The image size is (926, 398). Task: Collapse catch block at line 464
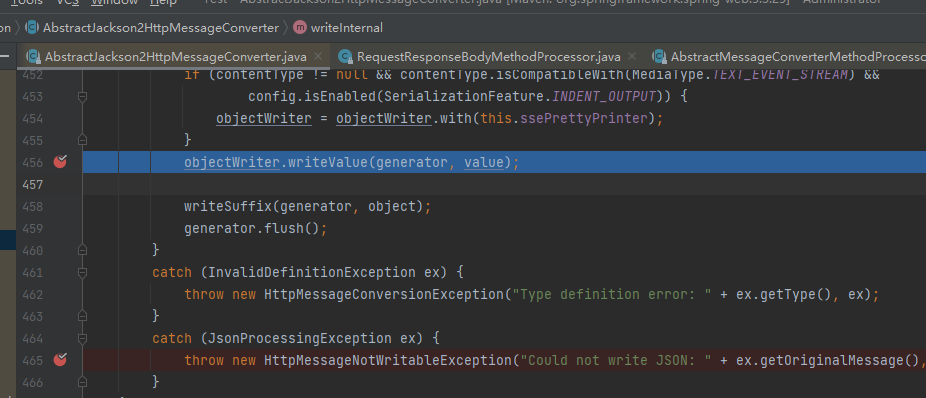83,338
